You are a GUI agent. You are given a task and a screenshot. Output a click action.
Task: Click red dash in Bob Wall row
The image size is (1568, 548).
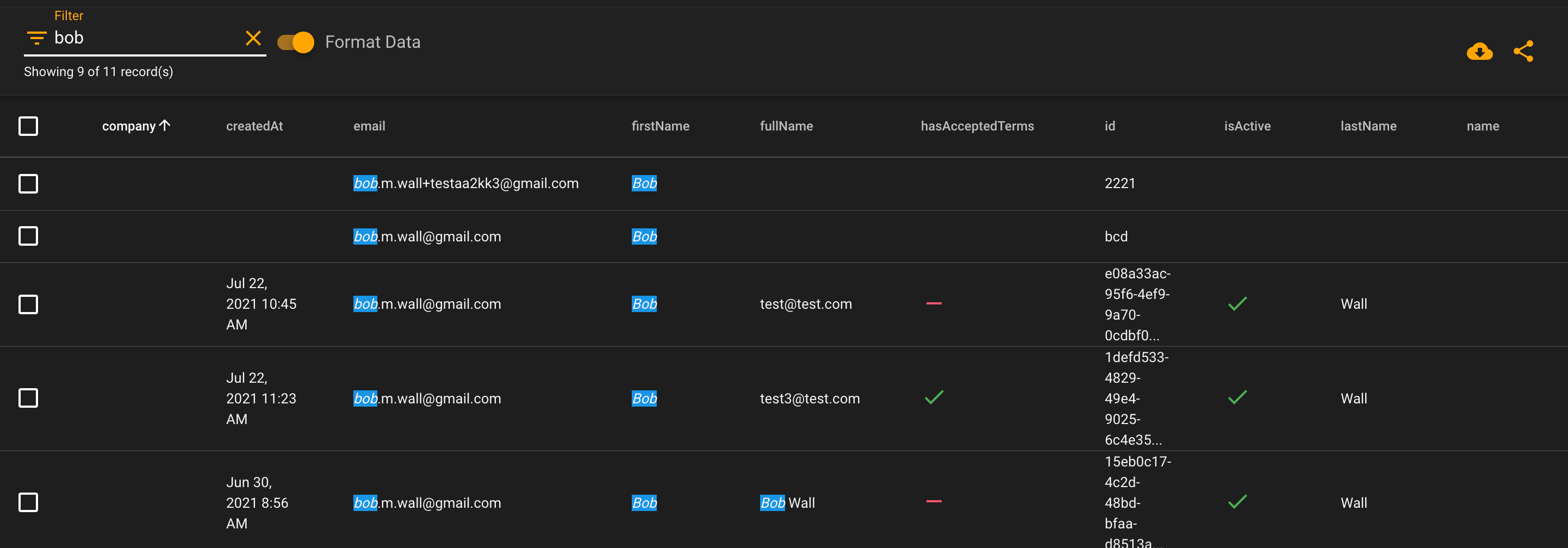[934, 502]
